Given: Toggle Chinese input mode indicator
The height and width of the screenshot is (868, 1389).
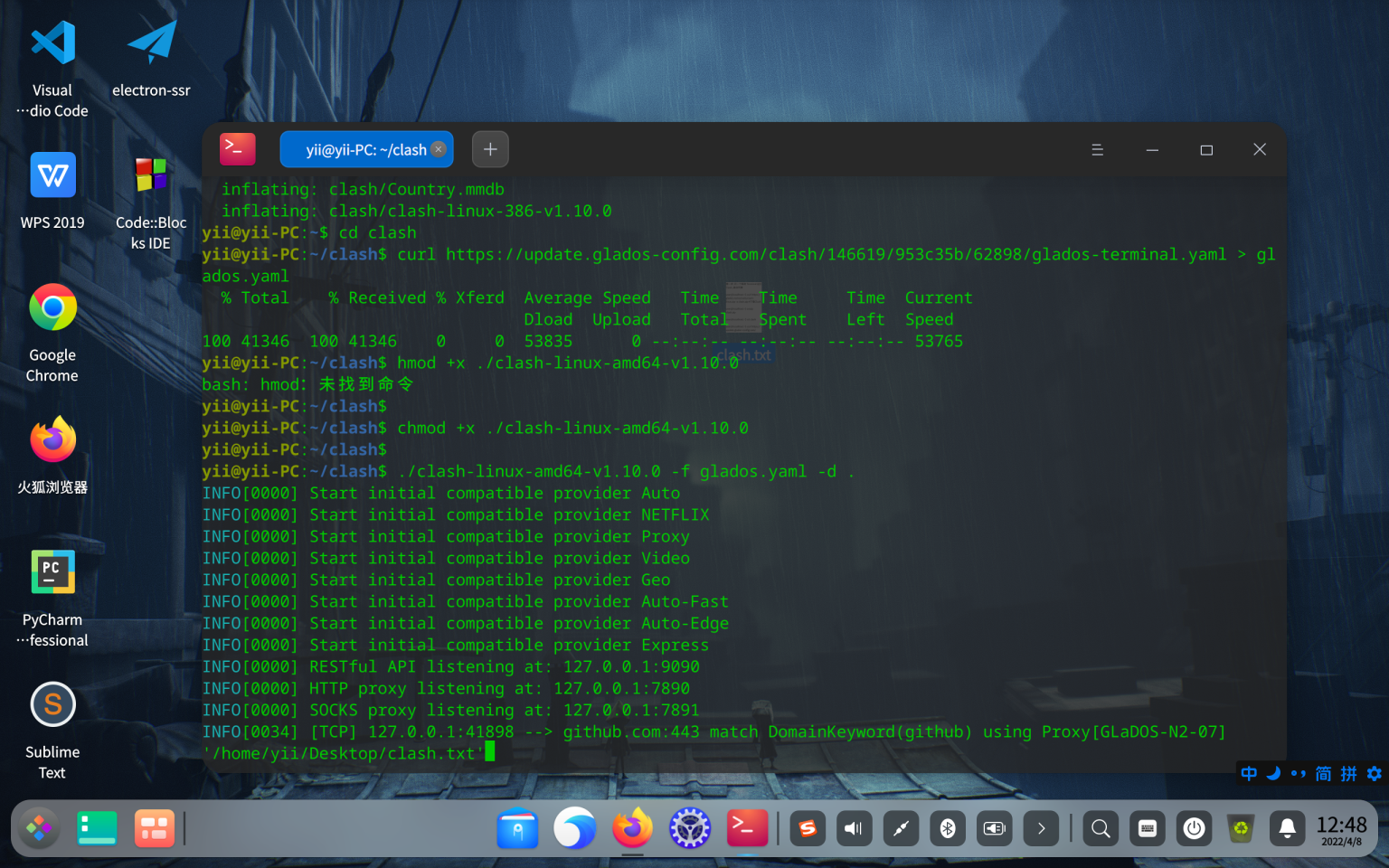Looking at the screenshot, I should [x=1249, y=773].
